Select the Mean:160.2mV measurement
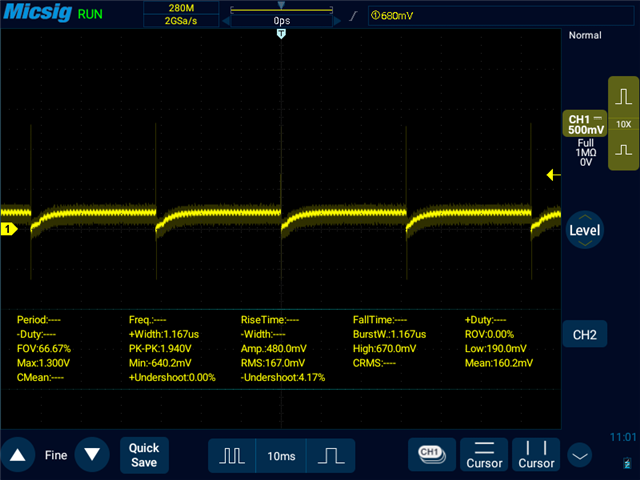 coord(499,363)
